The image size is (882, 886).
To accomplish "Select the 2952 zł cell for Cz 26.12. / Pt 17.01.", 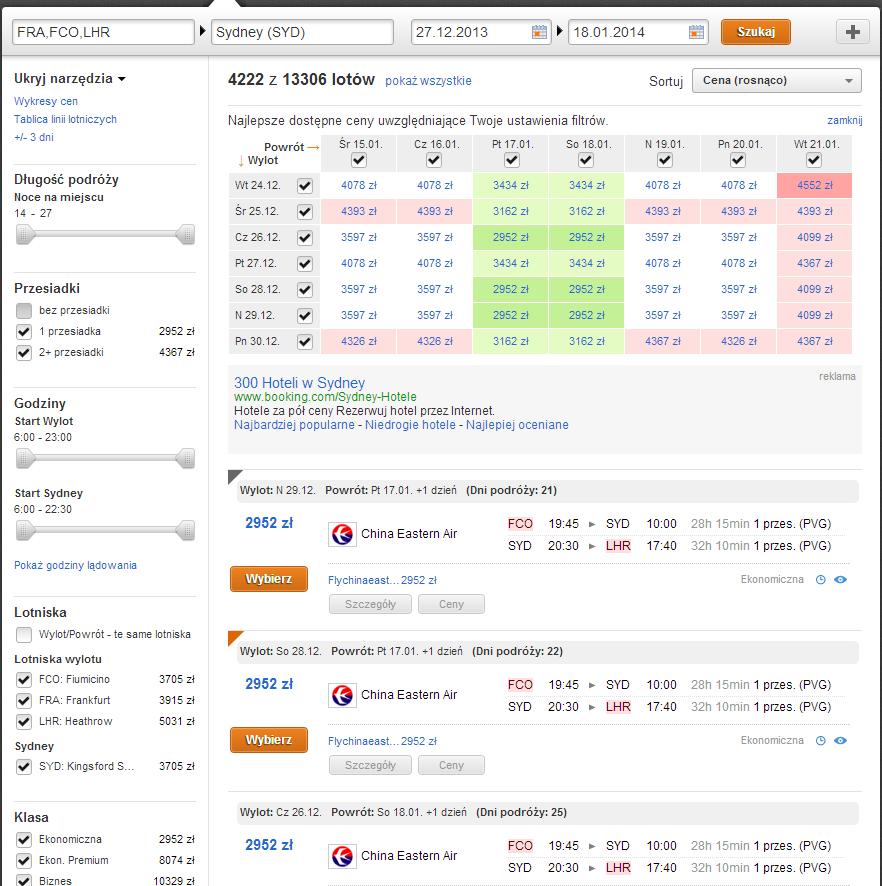I will (x=510, y=237).
